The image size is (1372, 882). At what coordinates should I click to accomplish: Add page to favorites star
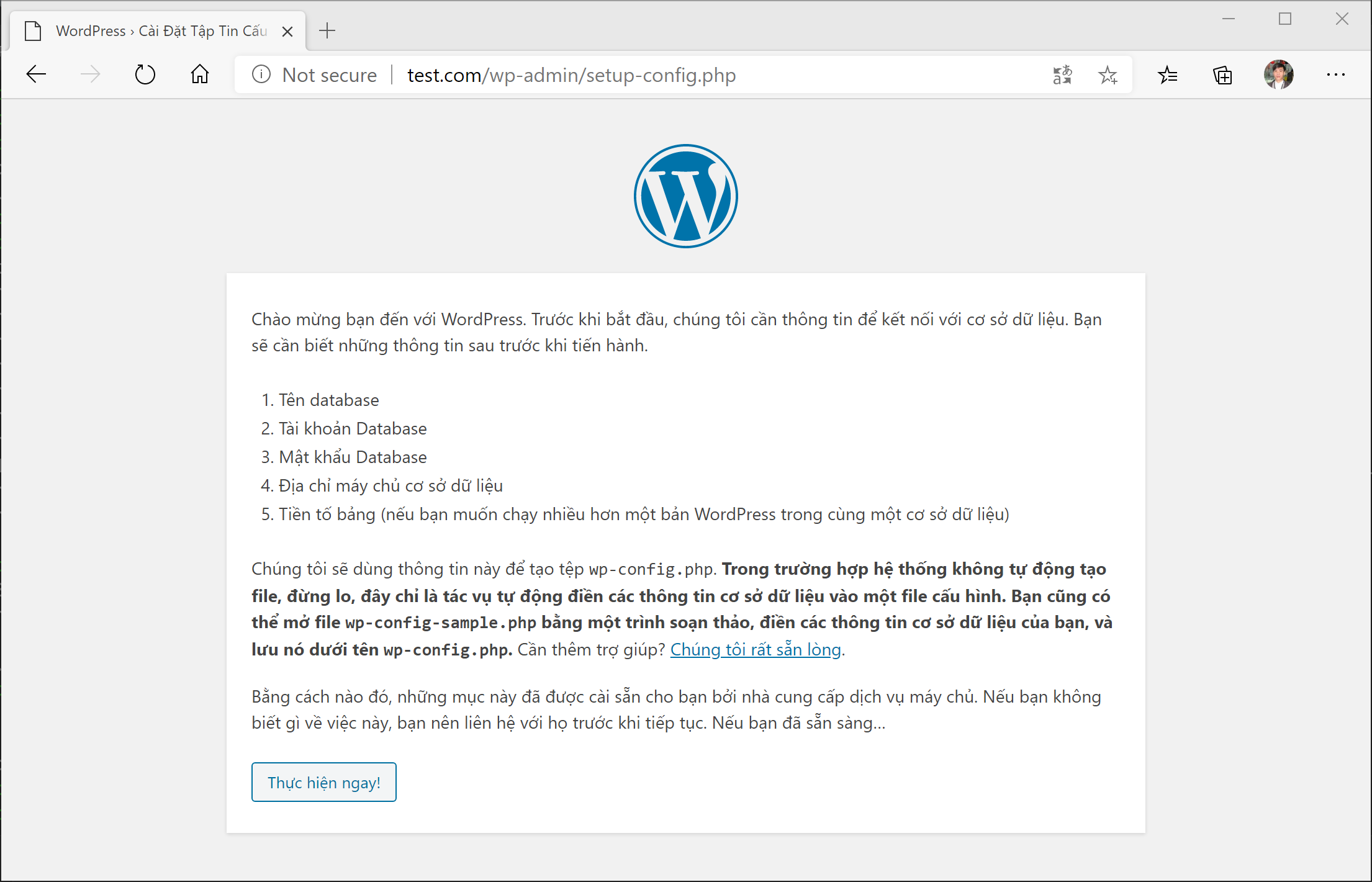1108,75
